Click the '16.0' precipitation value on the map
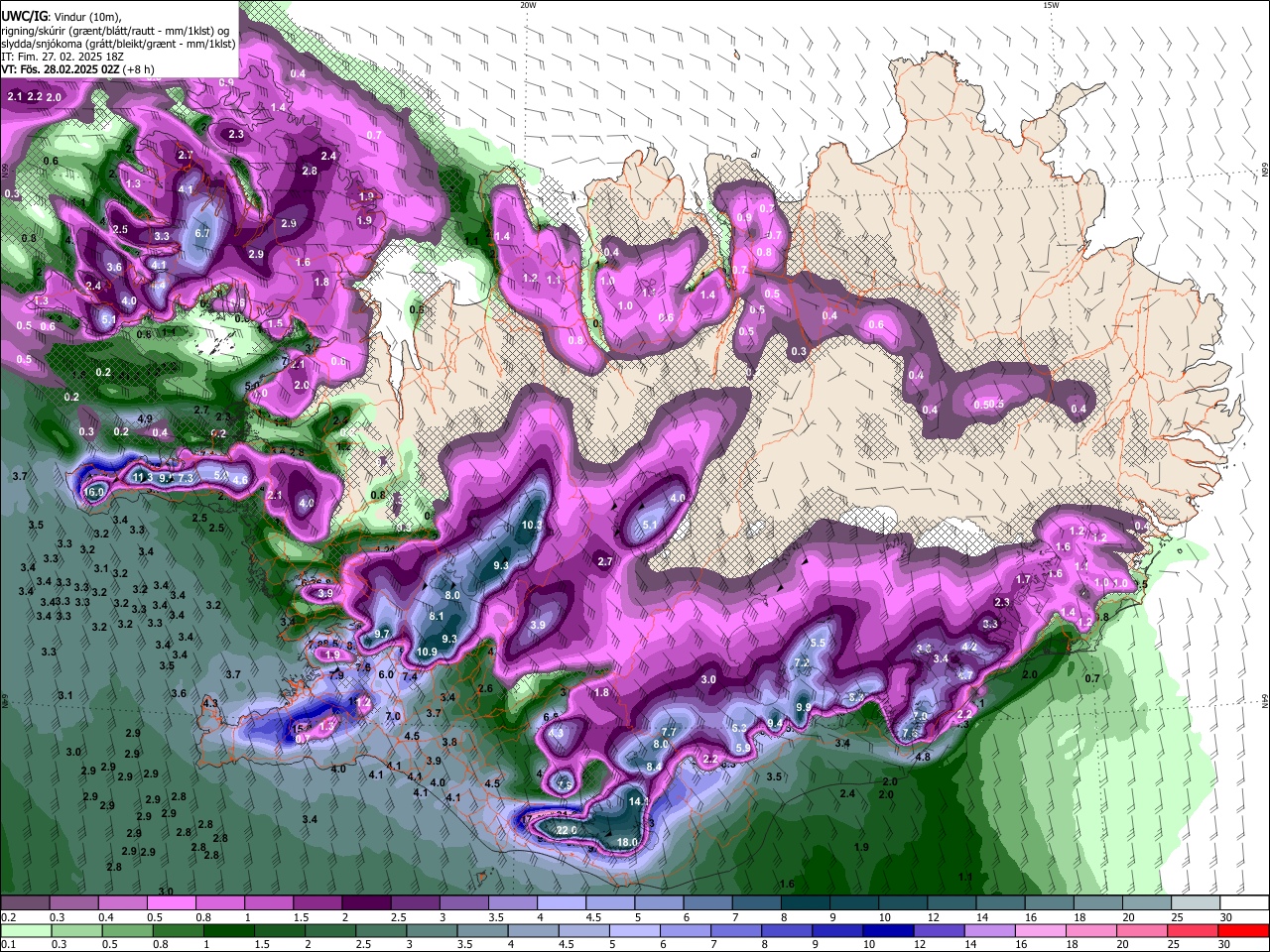This screenshot has width=1270, height=952. [94, 492]
